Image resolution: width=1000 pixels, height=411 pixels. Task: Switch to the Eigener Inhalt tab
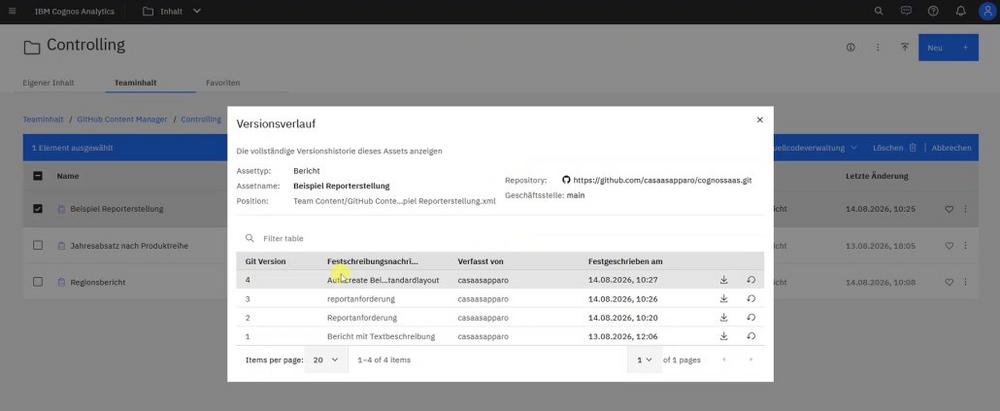pos(48,83)
